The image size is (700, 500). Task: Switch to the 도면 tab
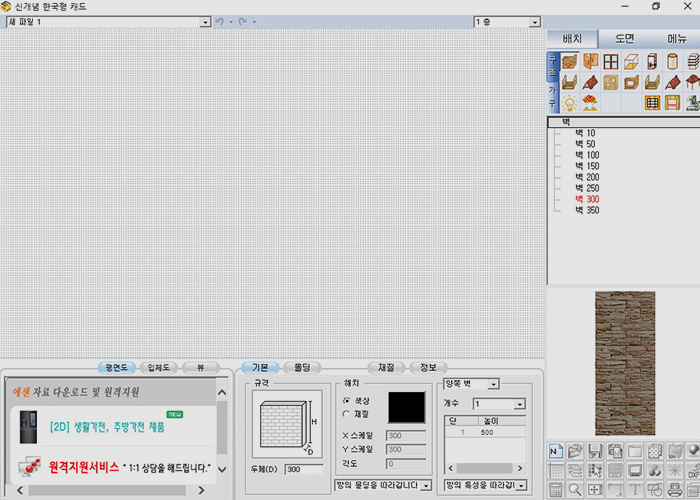tap(625, 38)
